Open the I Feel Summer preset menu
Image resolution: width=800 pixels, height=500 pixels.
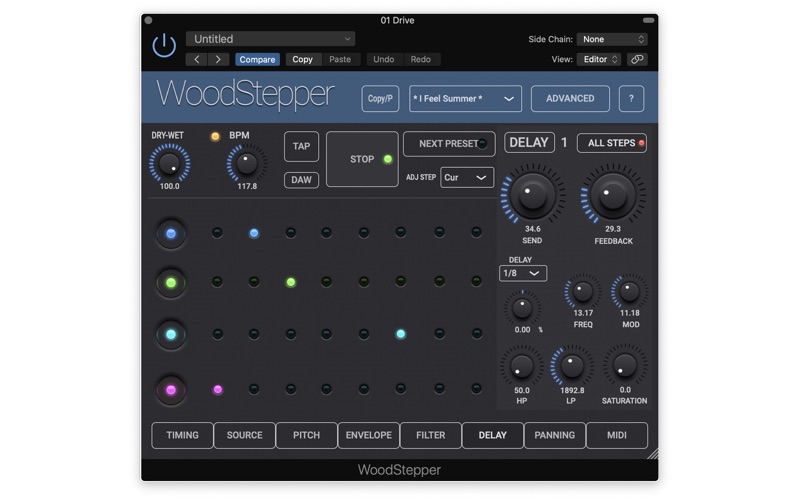(x=465, y=98)
